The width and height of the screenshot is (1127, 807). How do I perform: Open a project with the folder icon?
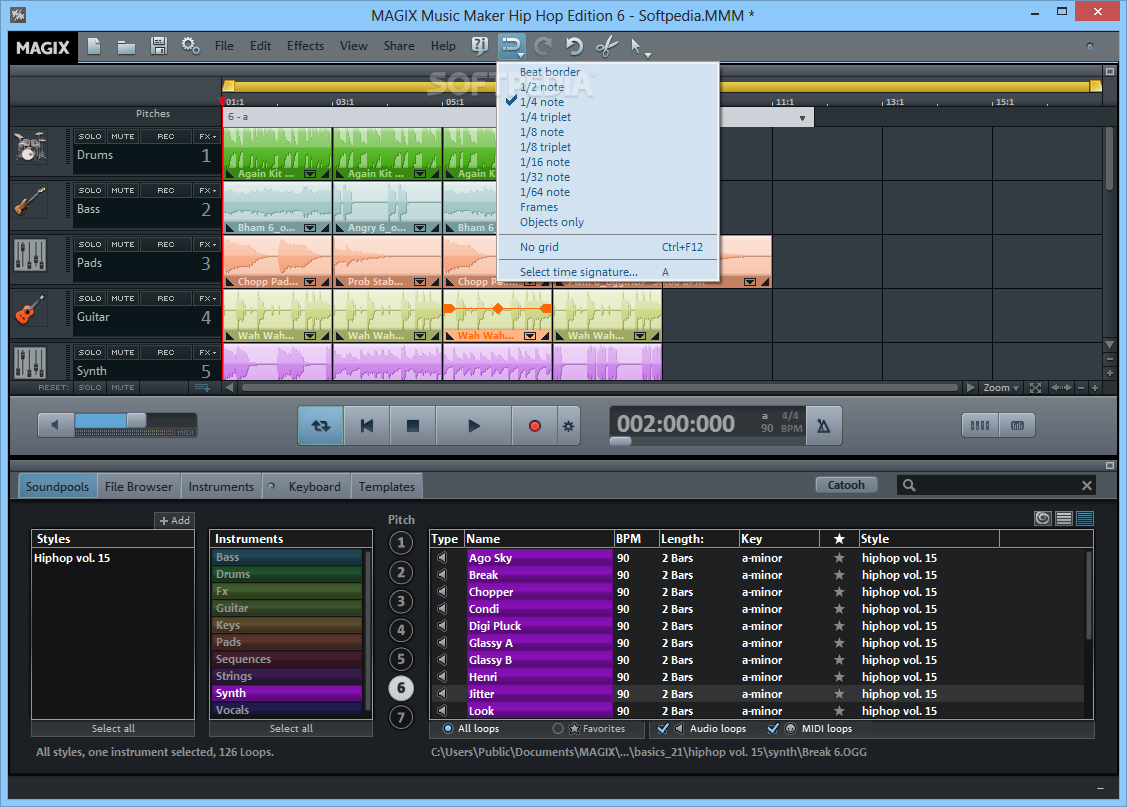(126, 47)
